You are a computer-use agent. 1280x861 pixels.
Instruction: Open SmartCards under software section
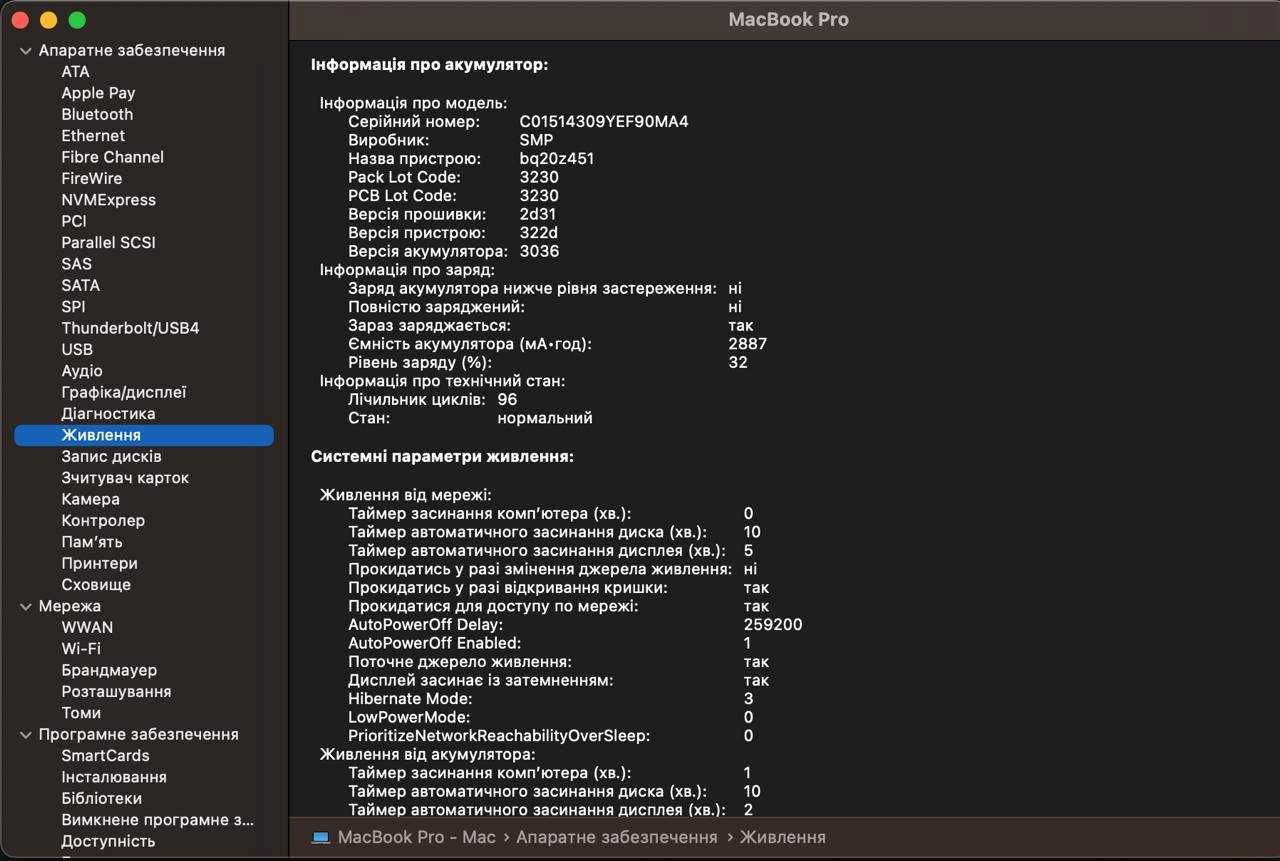(x=105, y=755)
